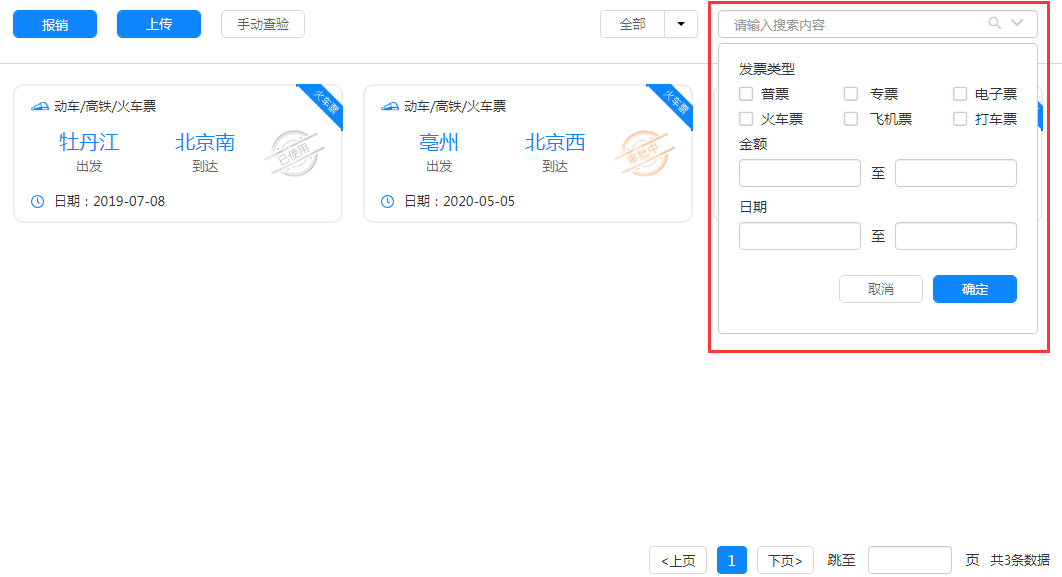The width and height of the screenshot is (1062, 577).
Task: Click 确定 to apply filters
Action: pyautogui.click(x=974, y=289)
